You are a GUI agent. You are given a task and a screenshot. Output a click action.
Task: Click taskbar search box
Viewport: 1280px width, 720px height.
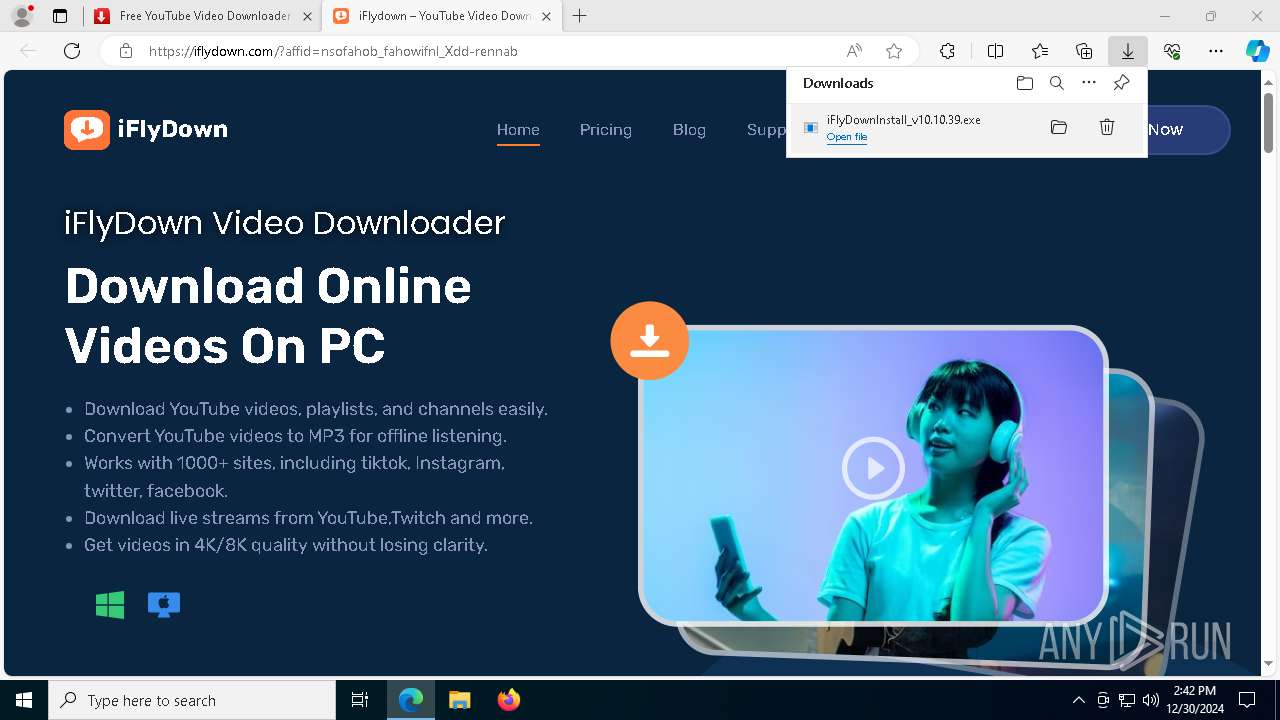[x=192, y=700]
